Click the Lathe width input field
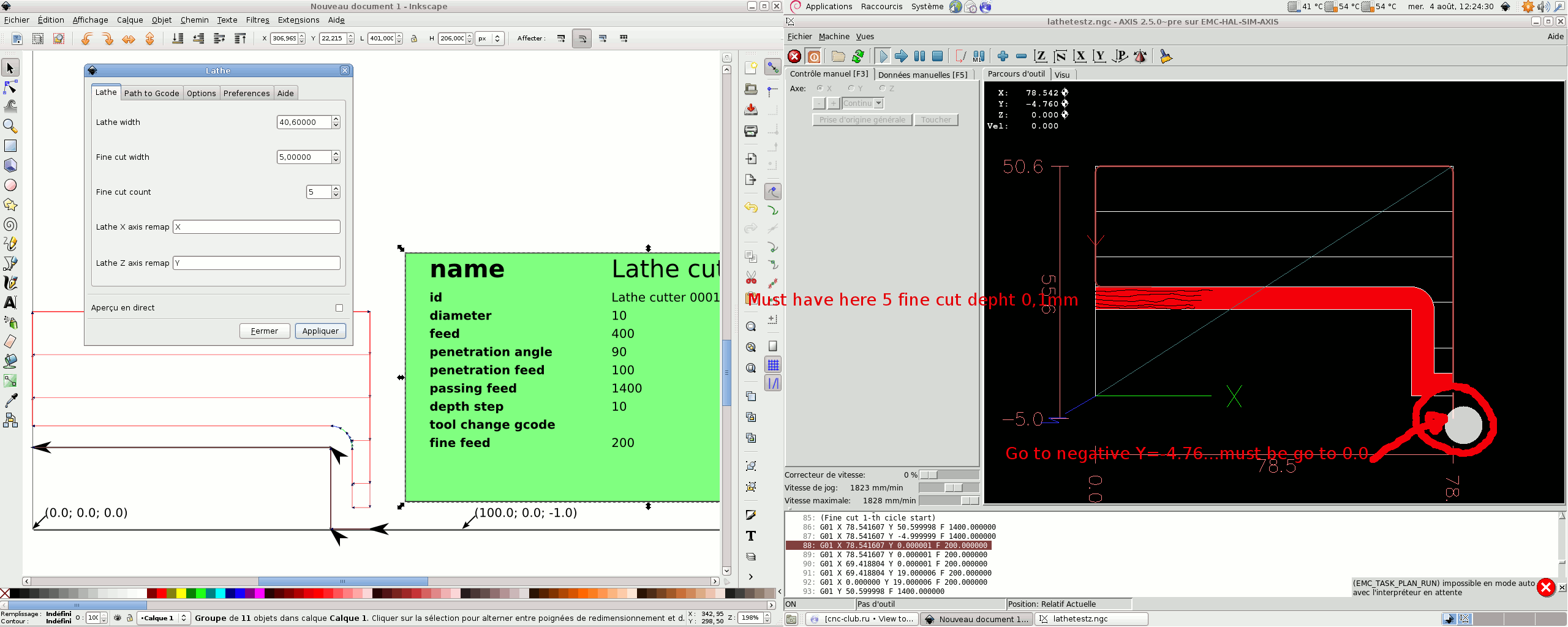 pyautogui.click(x=304, y=122)
